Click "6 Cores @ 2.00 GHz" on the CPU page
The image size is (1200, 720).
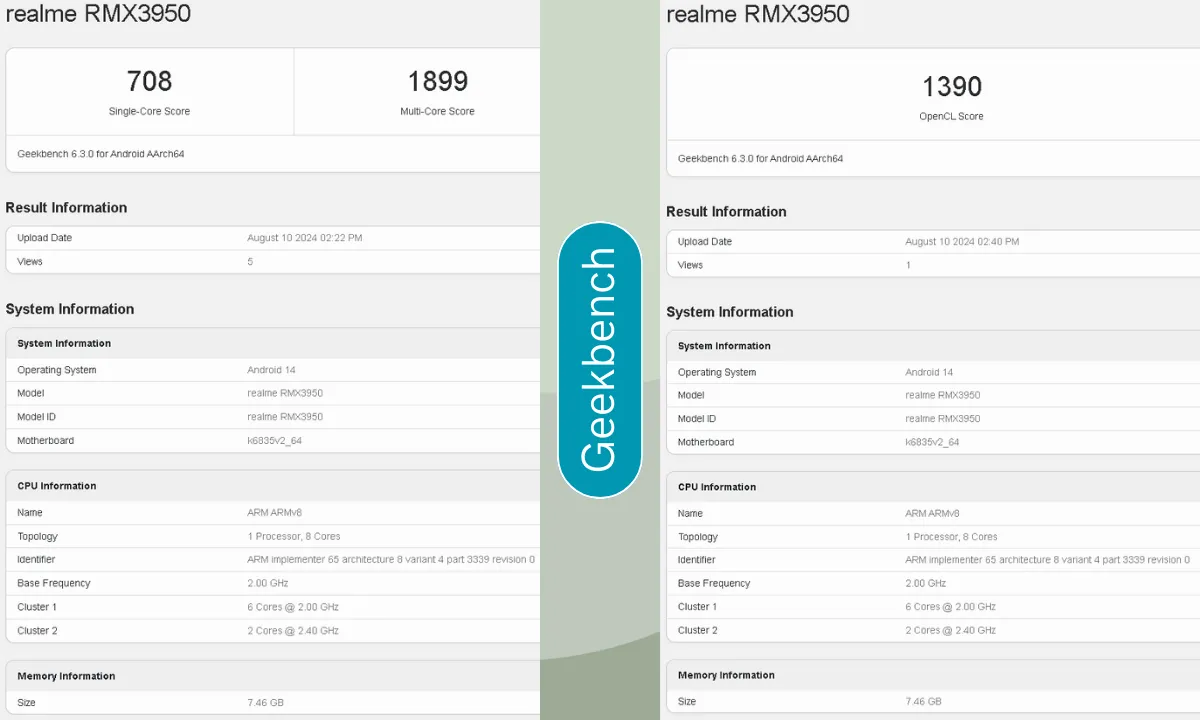point(293,607)
